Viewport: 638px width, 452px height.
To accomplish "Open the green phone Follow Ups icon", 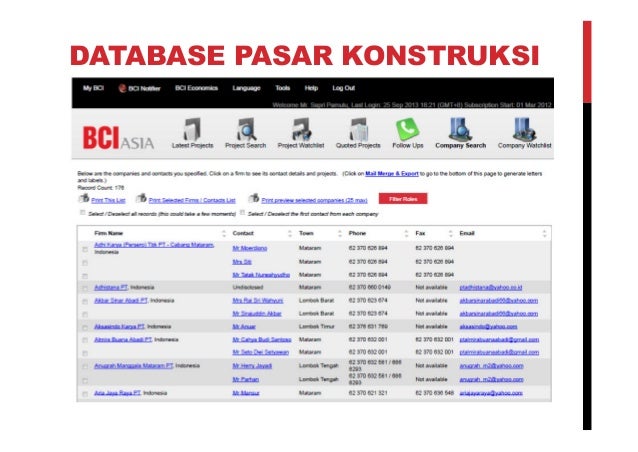I will 407,129.
